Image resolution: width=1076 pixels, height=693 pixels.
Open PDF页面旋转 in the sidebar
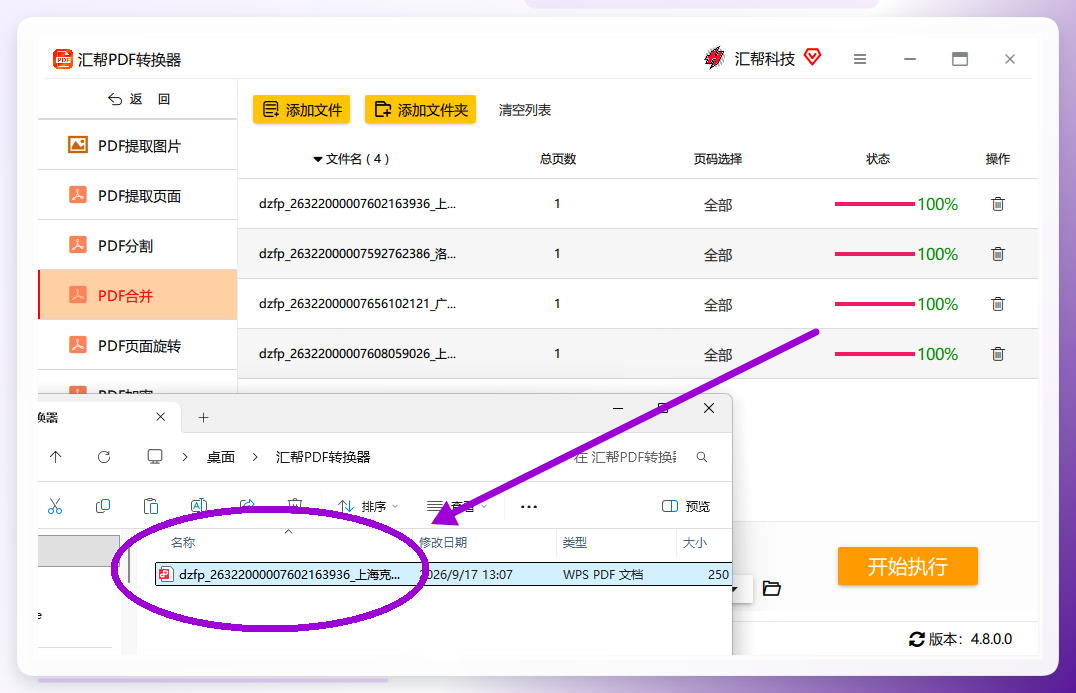click(138, 345)
